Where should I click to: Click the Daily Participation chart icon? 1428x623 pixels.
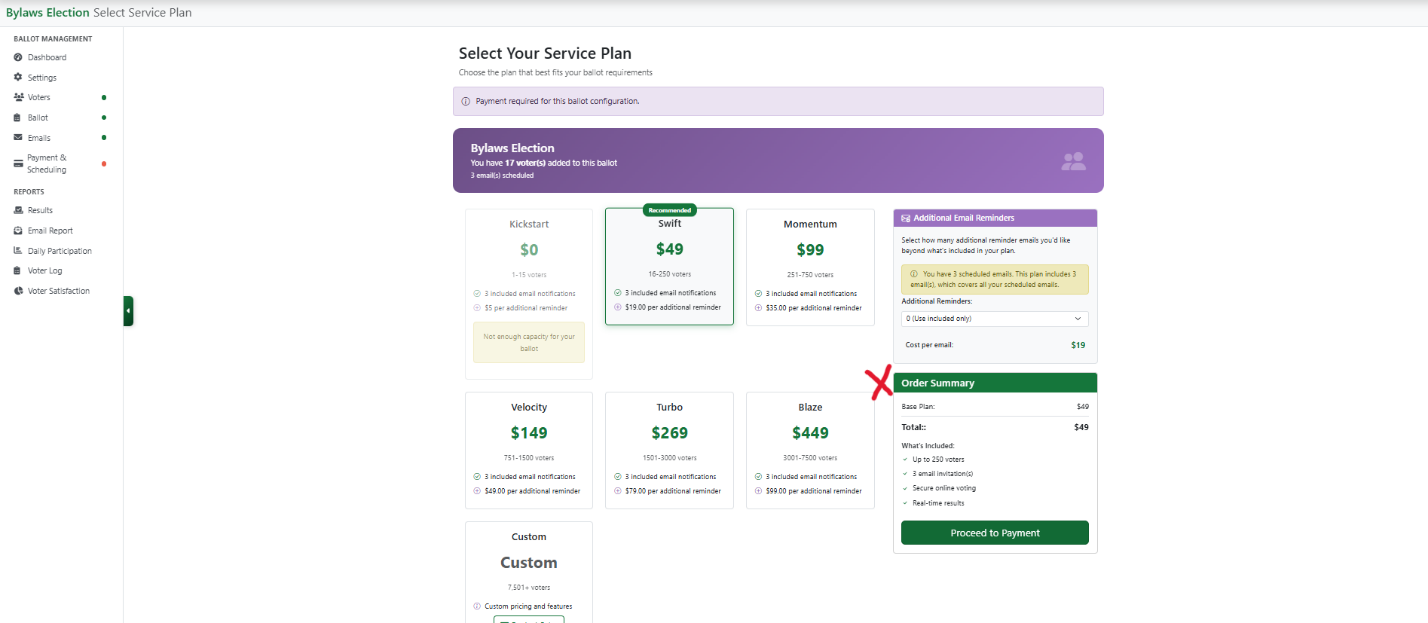[x=18, y=250]
